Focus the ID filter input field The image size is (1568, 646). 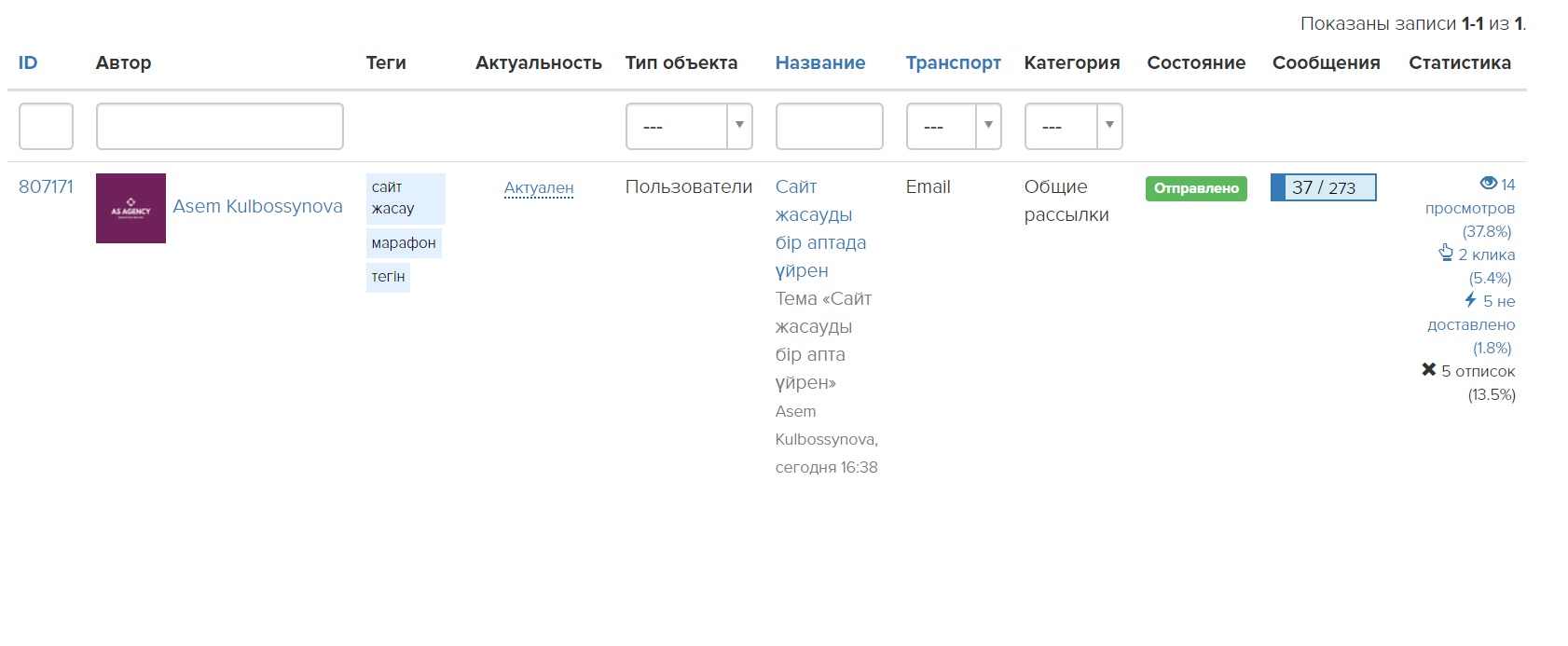46,126
